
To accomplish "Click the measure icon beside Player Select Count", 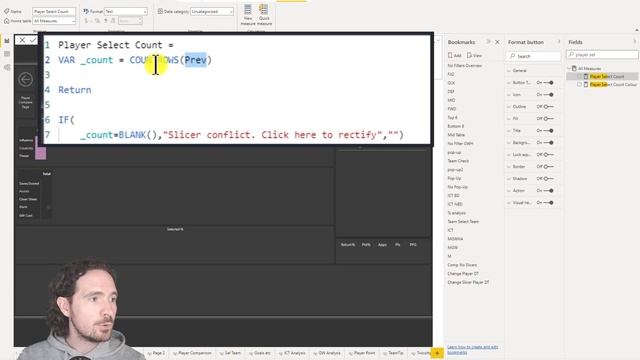I will tap(586, 76).
